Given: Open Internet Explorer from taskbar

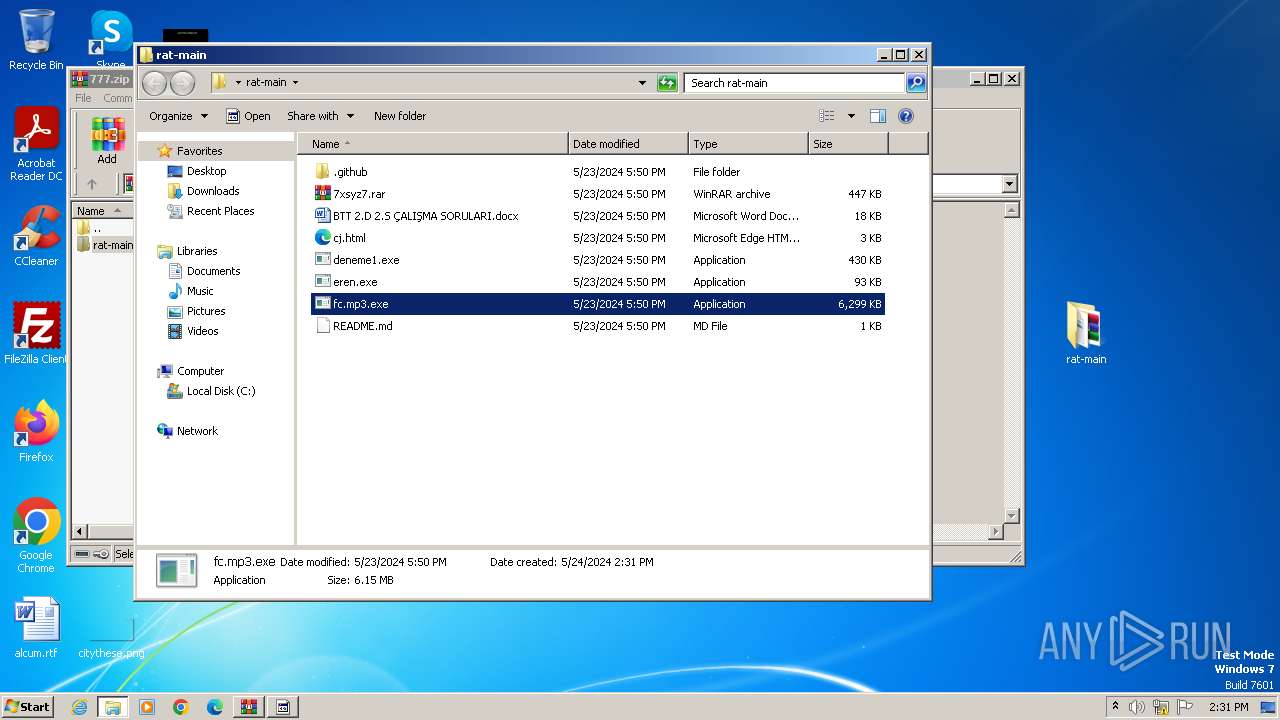Looking at the screenshot, I should (x=79, y=707).
